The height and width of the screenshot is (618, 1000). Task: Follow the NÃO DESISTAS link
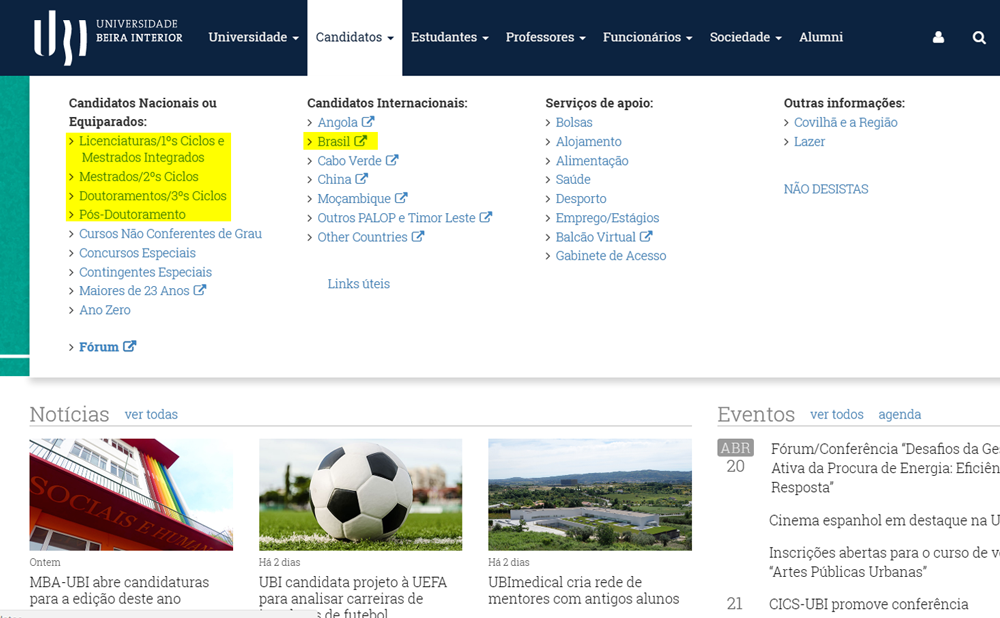point(826,189)
